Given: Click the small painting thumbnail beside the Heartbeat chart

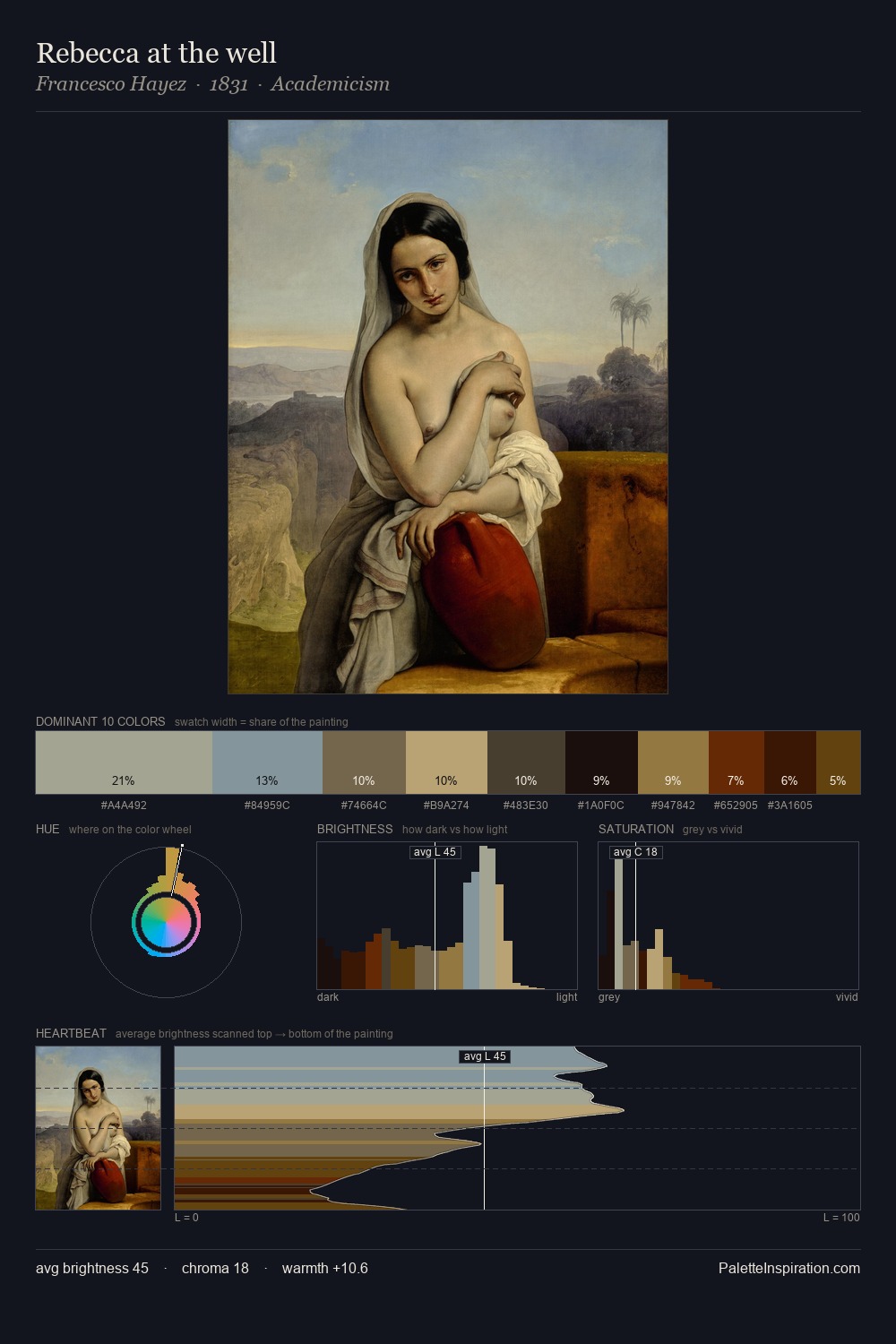Looking at the screenshot, I should tap(99, 1128).
